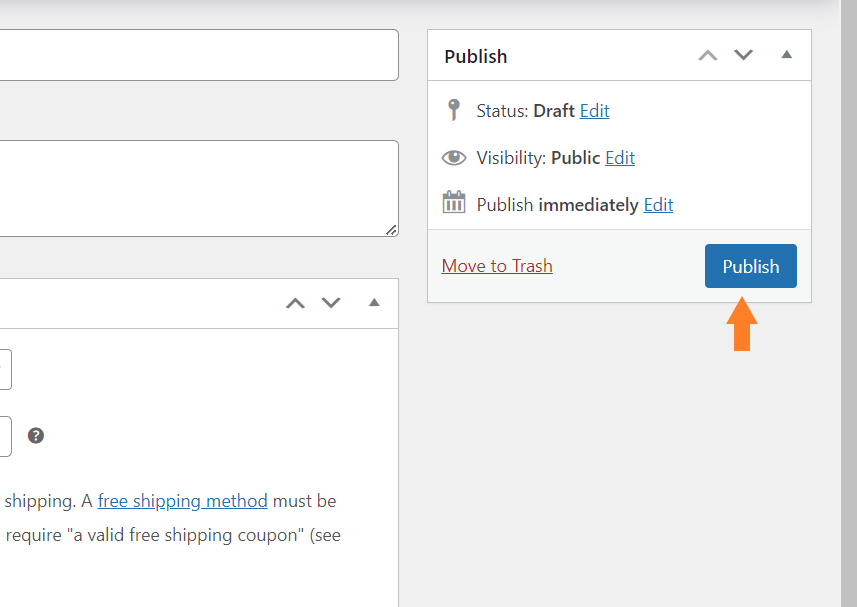Click the status key pin icon
857x607 pixels.
pyautogui.click(x=454, y=110)
